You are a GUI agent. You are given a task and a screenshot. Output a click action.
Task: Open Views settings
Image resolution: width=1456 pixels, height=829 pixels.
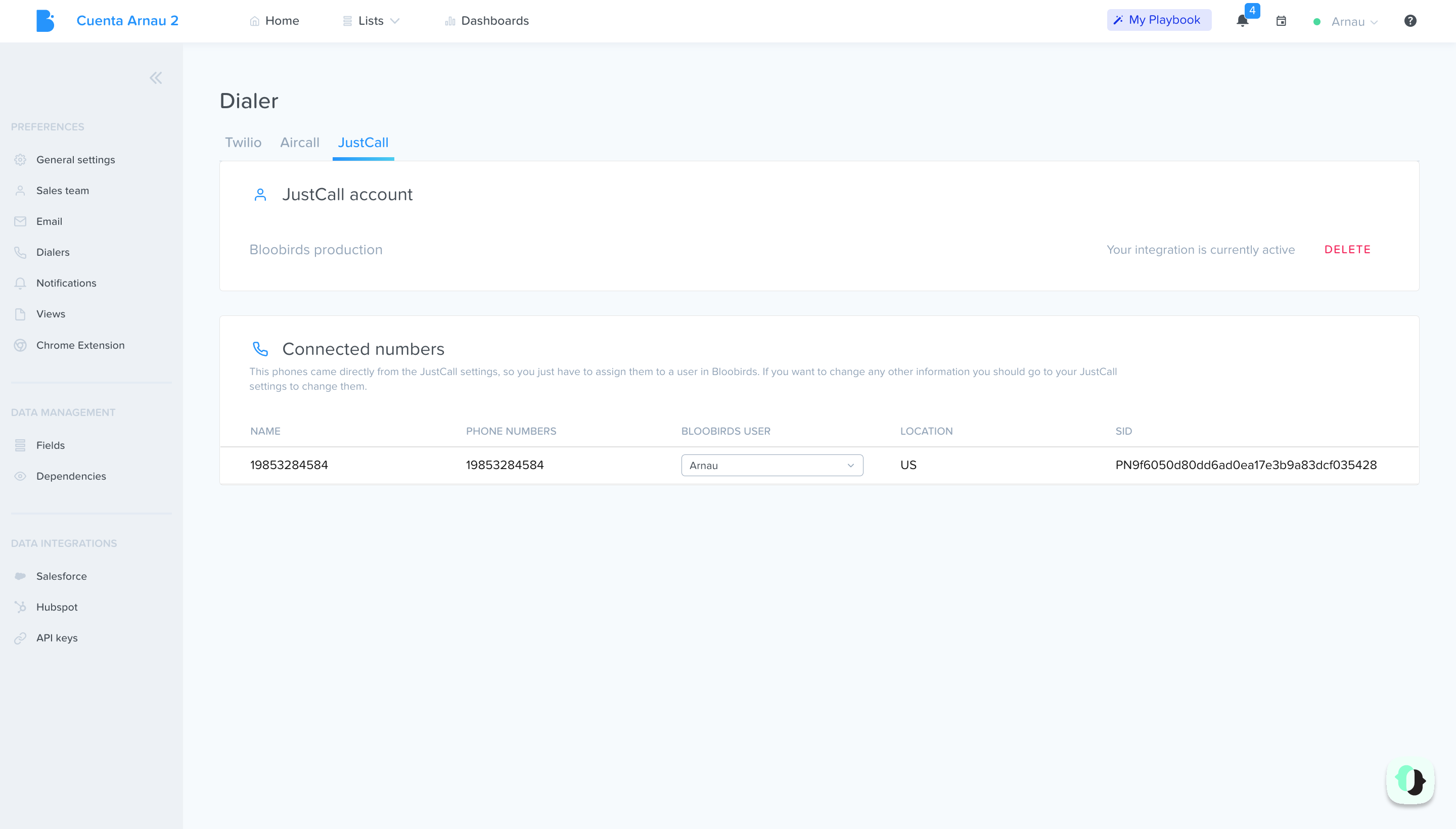(x=51, y=314)
